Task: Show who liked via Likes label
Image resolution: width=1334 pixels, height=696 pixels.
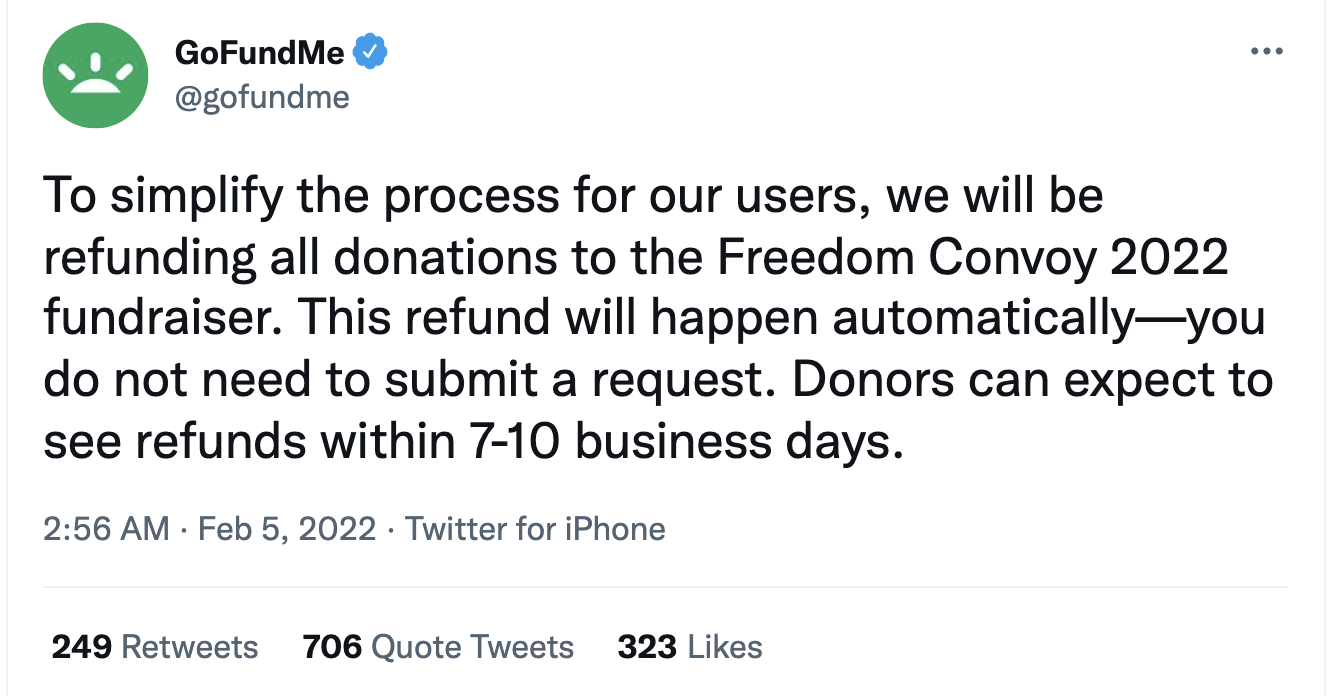Action: tap(725, 647)
